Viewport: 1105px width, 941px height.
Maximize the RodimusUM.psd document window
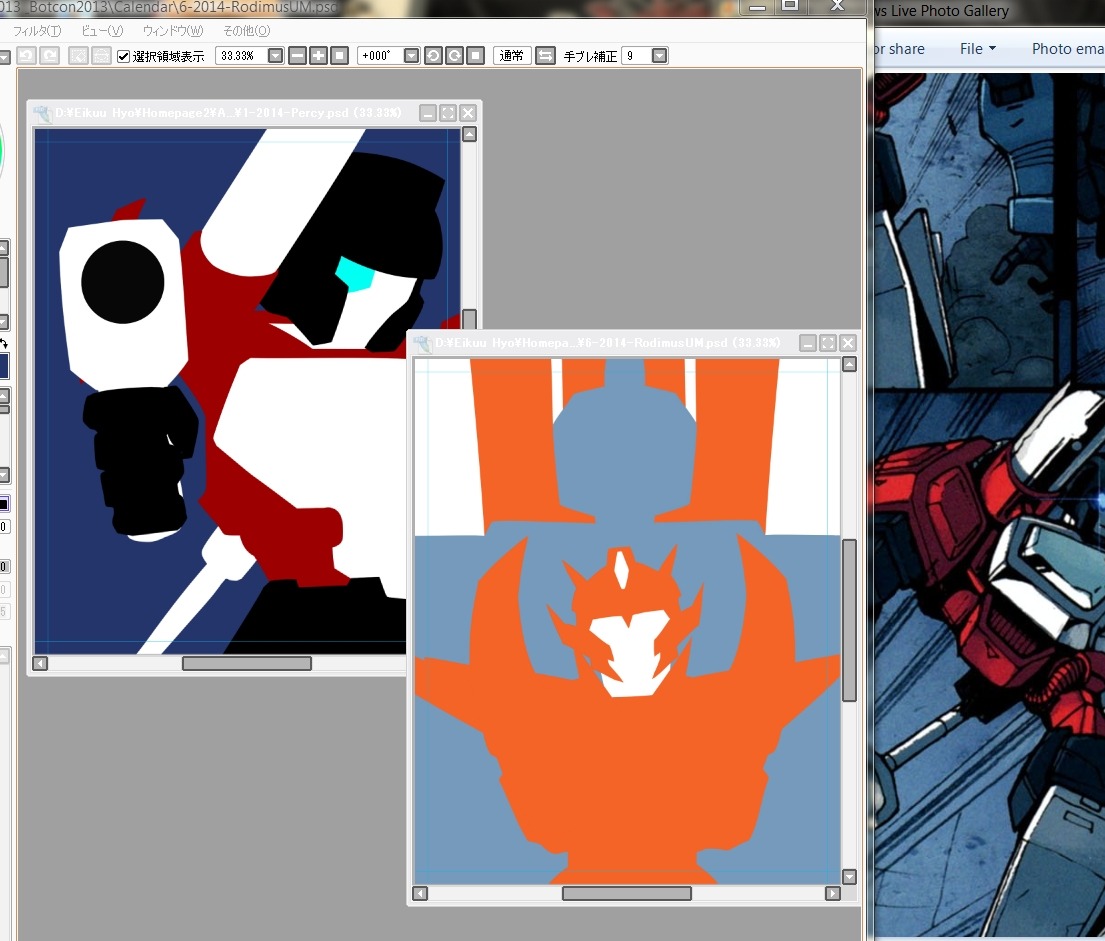[x=828, y=343]
